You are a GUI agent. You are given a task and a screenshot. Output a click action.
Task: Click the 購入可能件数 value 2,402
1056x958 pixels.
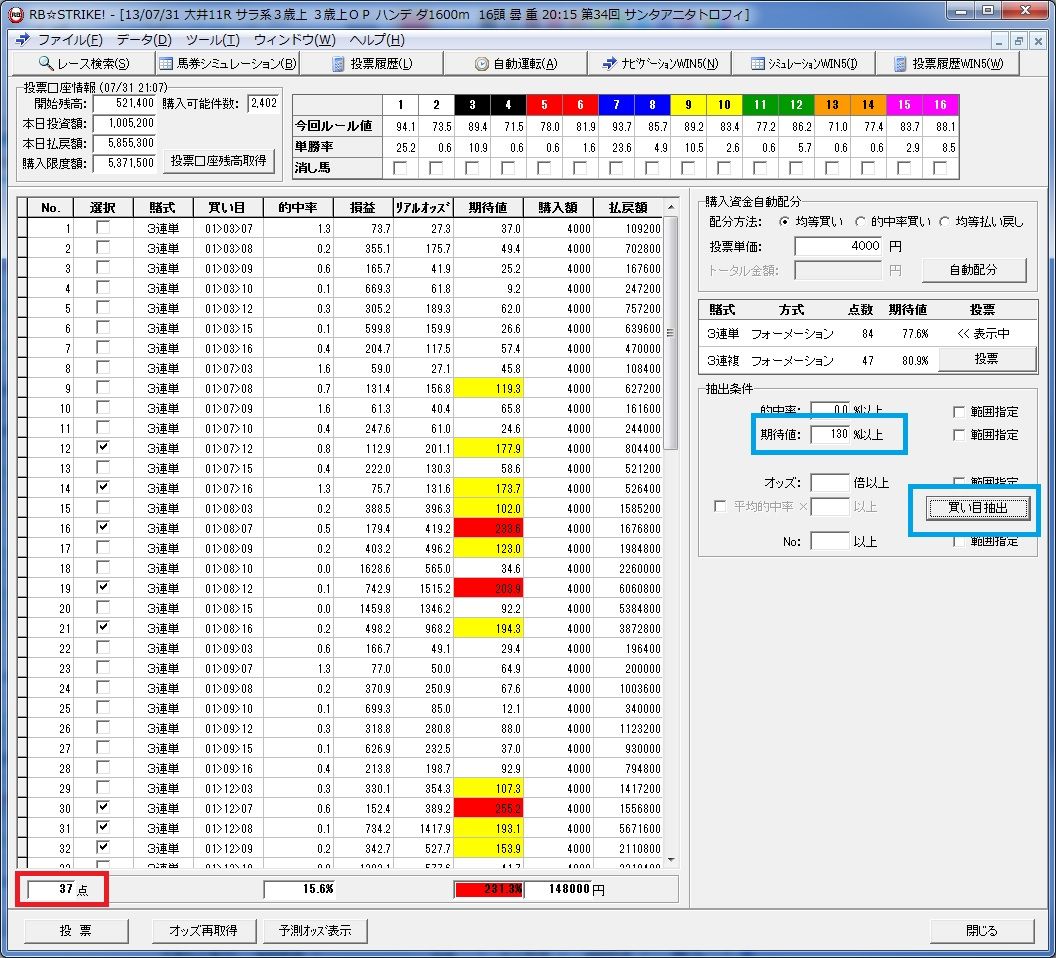pos(263,103)
